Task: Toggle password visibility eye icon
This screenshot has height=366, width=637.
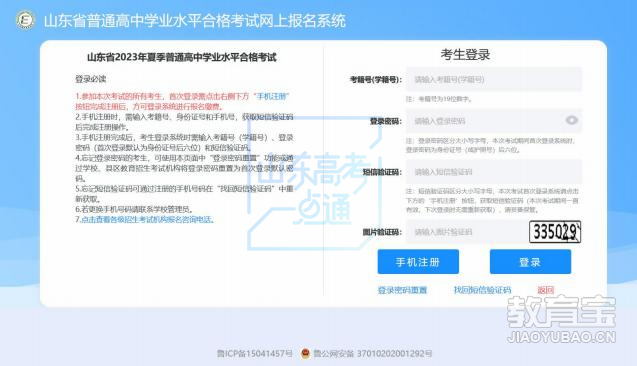Action: tap(572, 120)
